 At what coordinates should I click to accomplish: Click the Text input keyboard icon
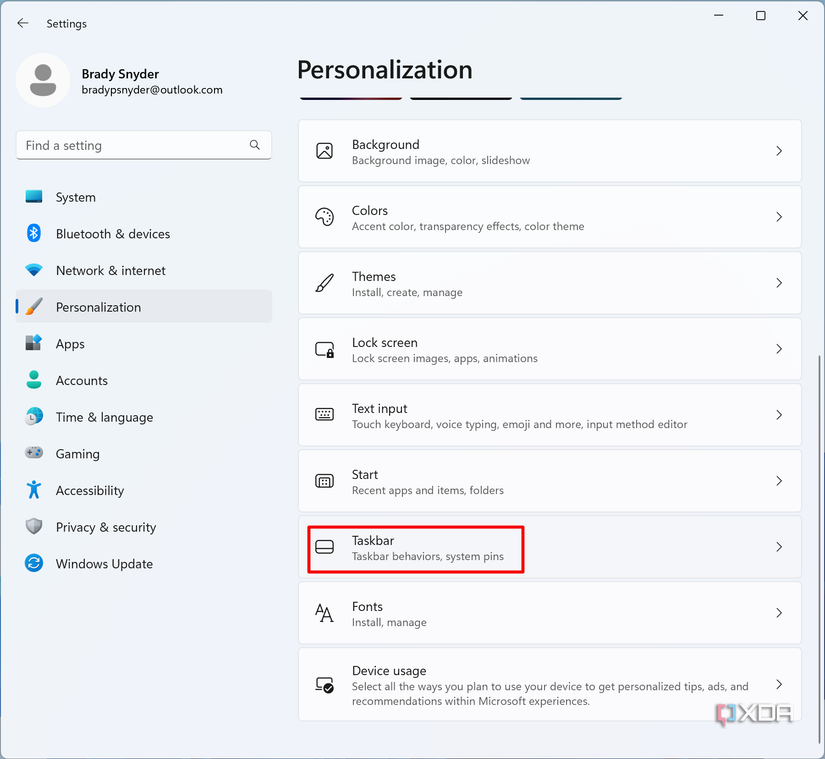[x=324, y=415]
